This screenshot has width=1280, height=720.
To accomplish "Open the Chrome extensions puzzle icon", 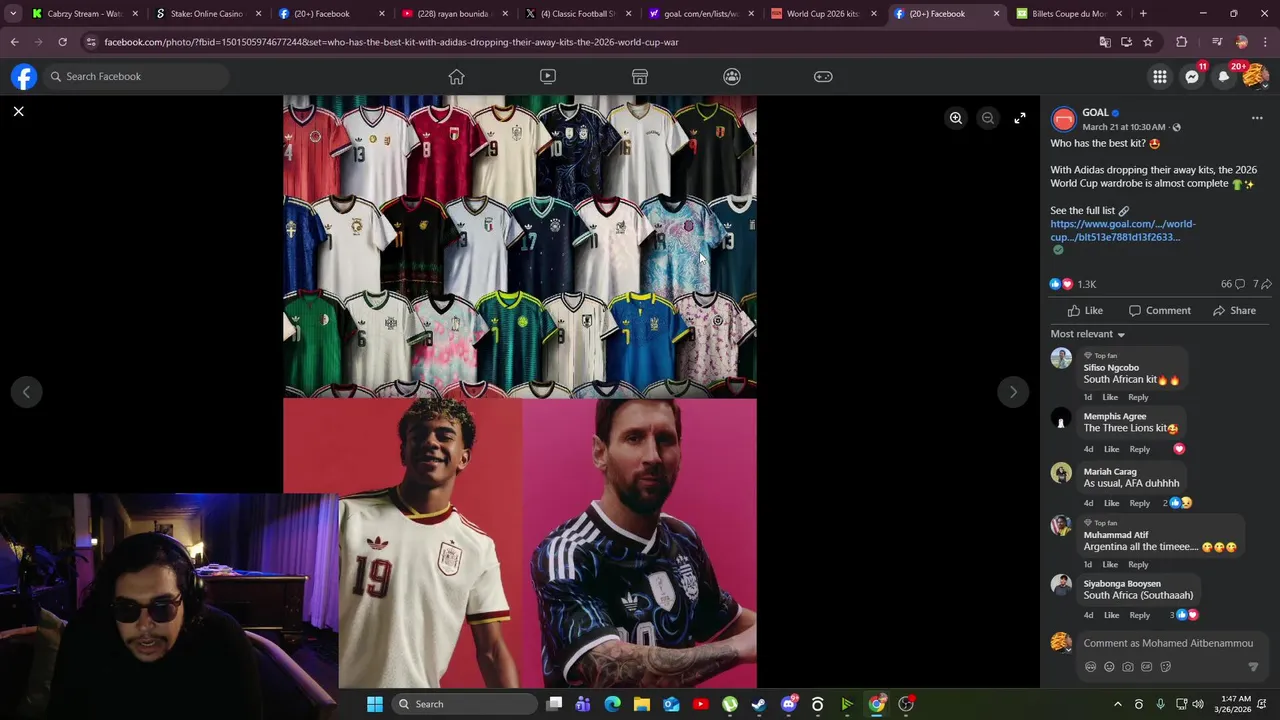I will 1182,42.
